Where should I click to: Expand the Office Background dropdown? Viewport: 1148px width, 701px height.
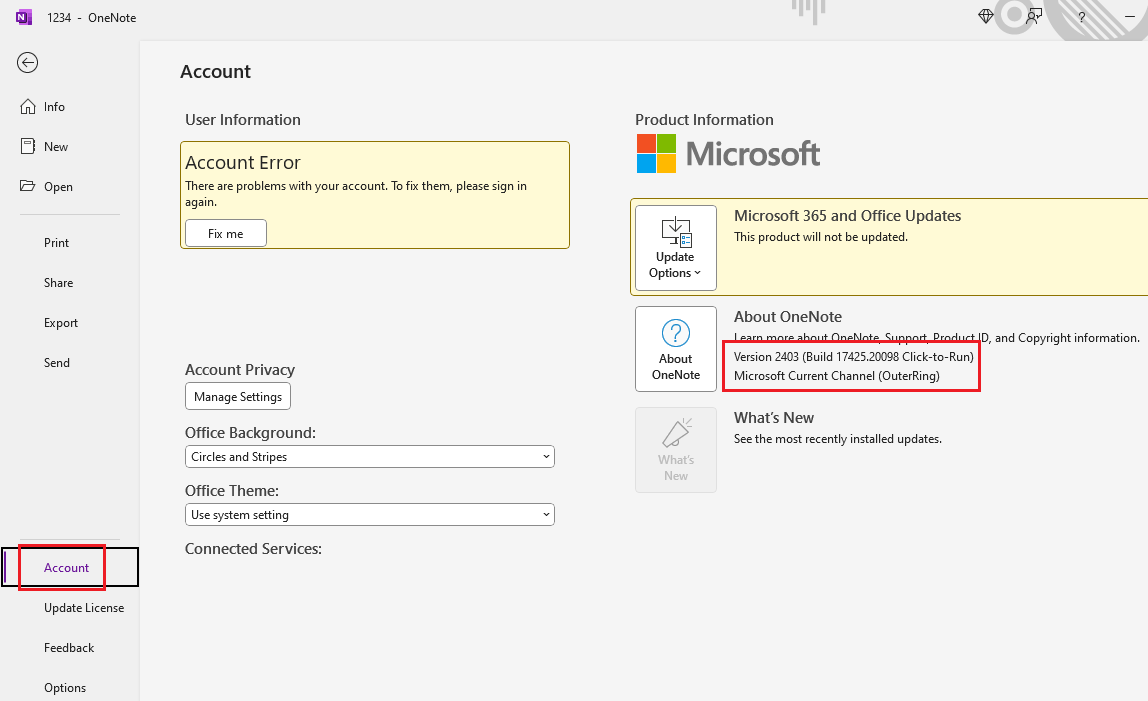coord(370,456)
